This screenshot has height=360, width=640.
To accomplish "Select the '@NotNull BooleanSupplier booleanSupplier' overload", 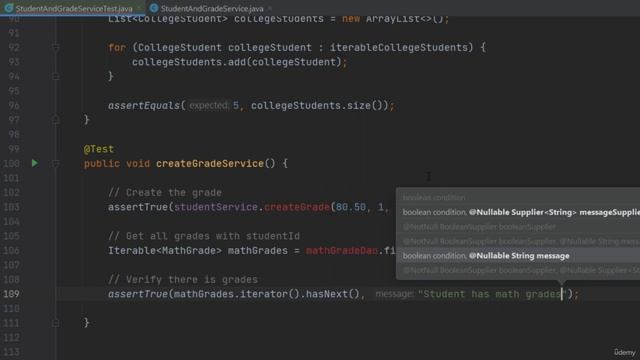I will tap(518, 227).
